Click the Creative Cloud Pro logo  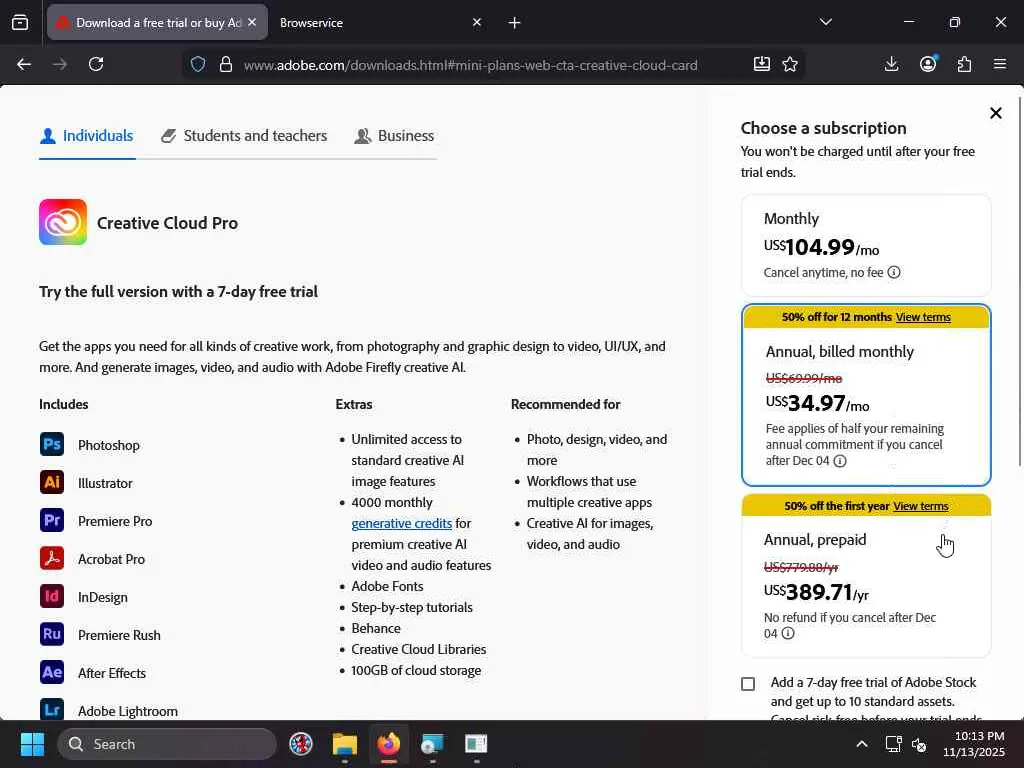(x=63, y=222)
